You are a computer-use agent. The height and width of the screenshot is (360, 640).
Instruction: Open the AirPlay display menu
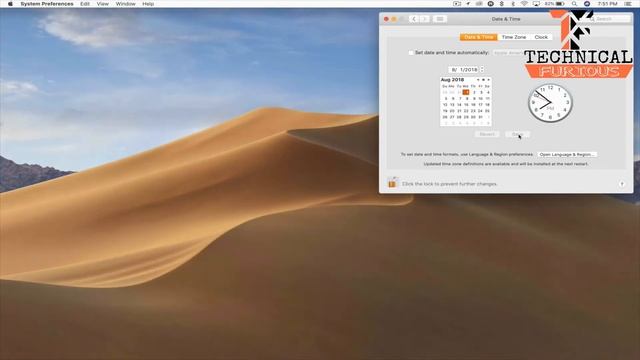pos(536,4)
